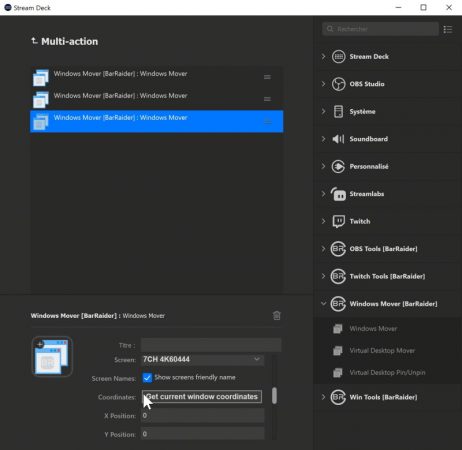462x450 pixels.
Task: Click OBS Studio label
Action: coord(367,84)
